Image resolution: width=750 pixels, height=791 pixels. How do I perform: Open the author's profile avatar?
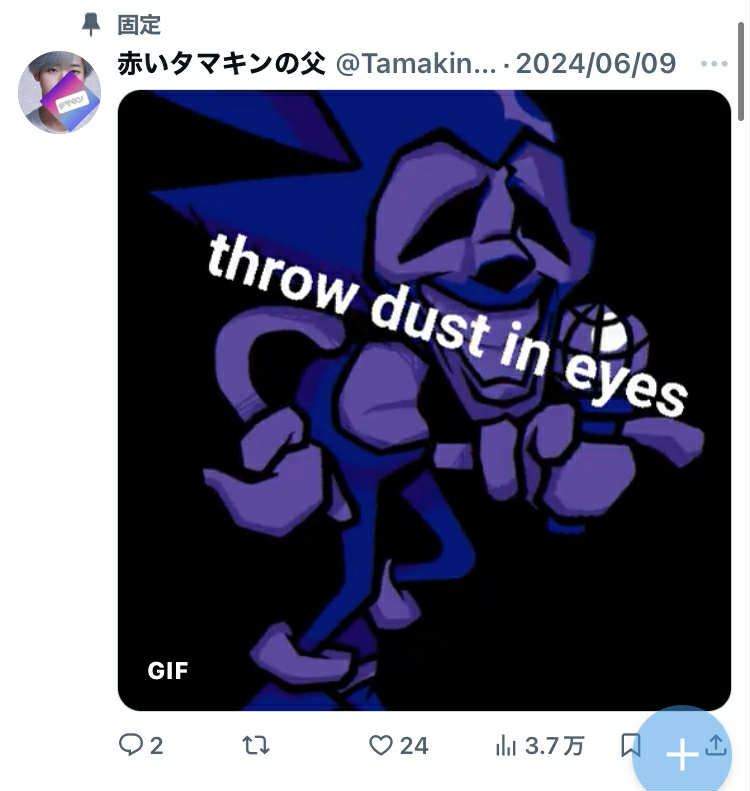click(x=60, y=92)
